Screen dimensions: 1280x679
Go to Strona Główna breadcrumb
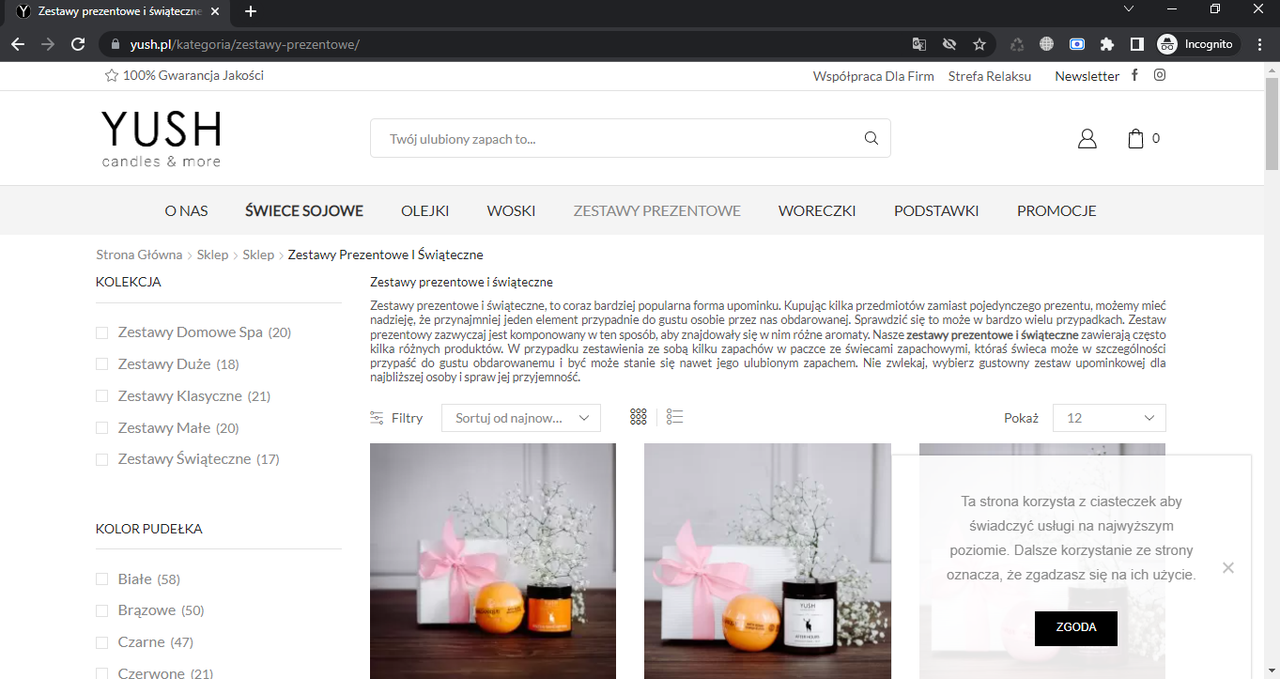coord(139,255)
